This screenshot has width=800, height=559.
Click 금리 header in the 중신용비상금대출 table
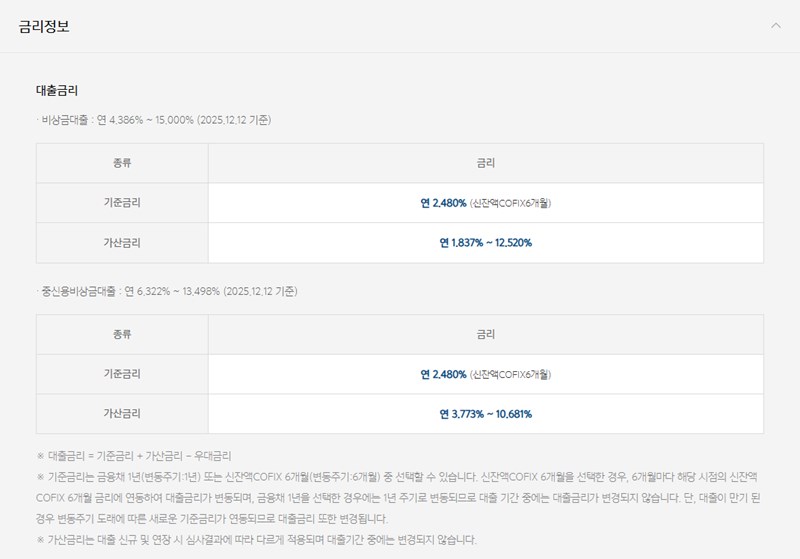pos(485,335)
